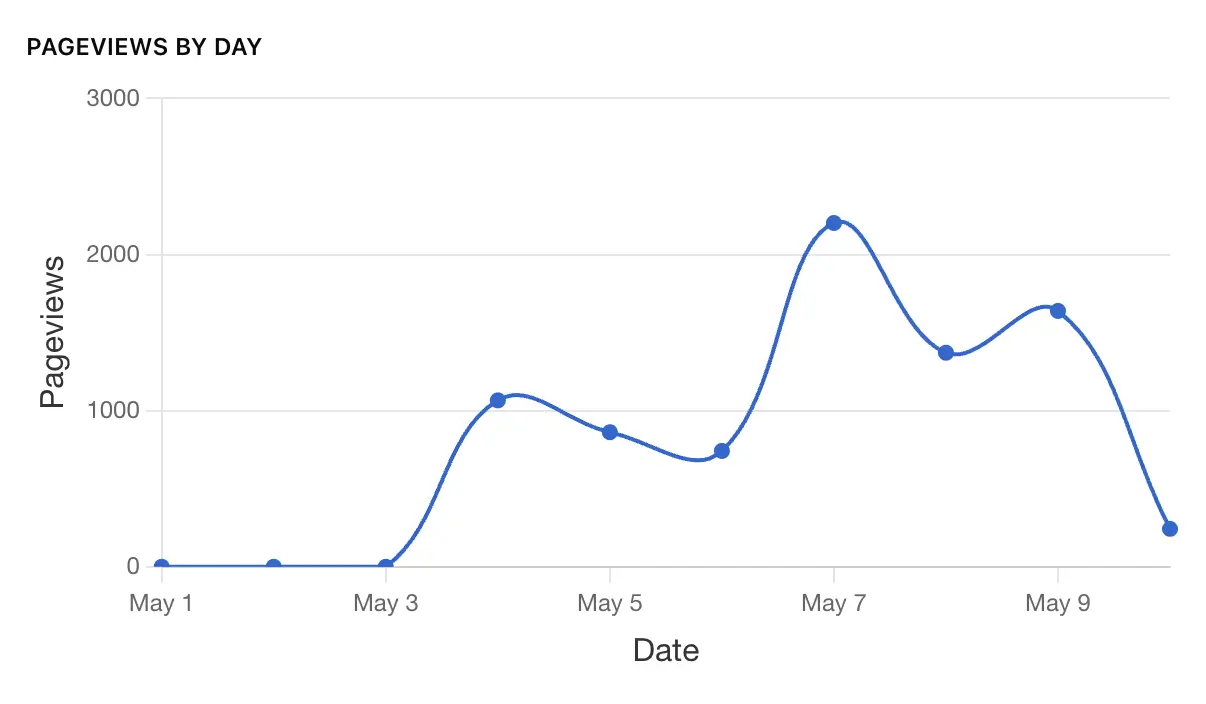Screen dimensions: 1206x704
Task: Click the May 8 data point
Action: [x=946, y=352]
